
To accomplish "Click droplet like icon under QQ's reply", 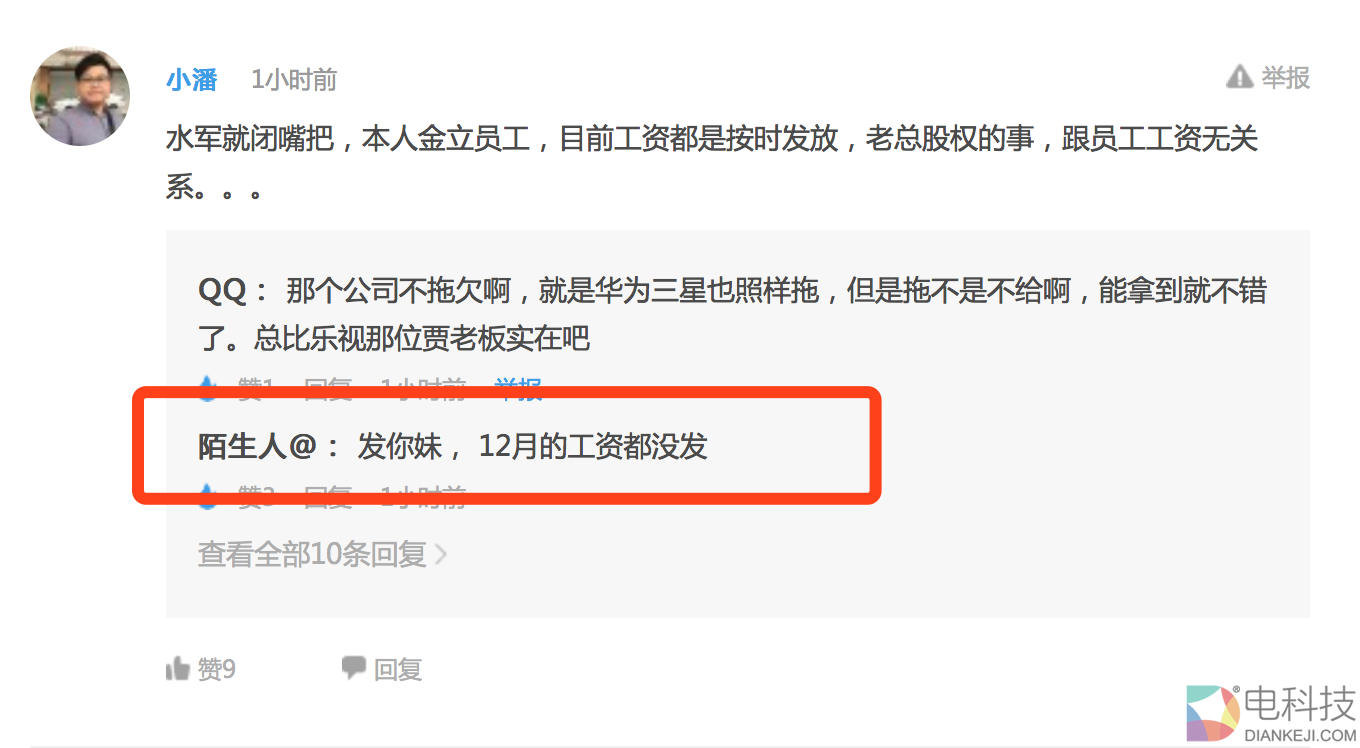I will [208, 387].
